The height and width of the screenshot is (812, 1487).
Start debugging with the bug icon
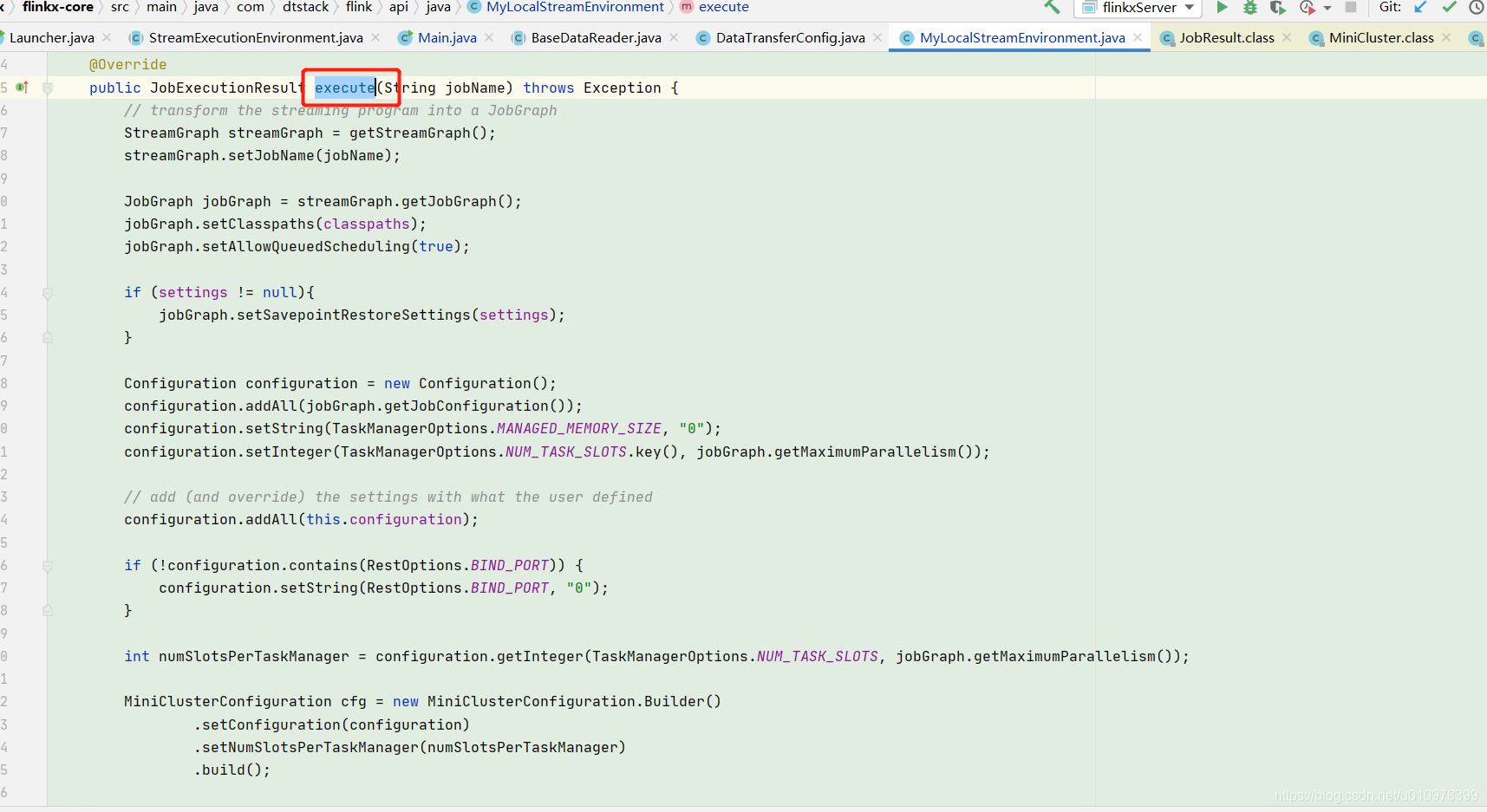(x=1249, y=7)
